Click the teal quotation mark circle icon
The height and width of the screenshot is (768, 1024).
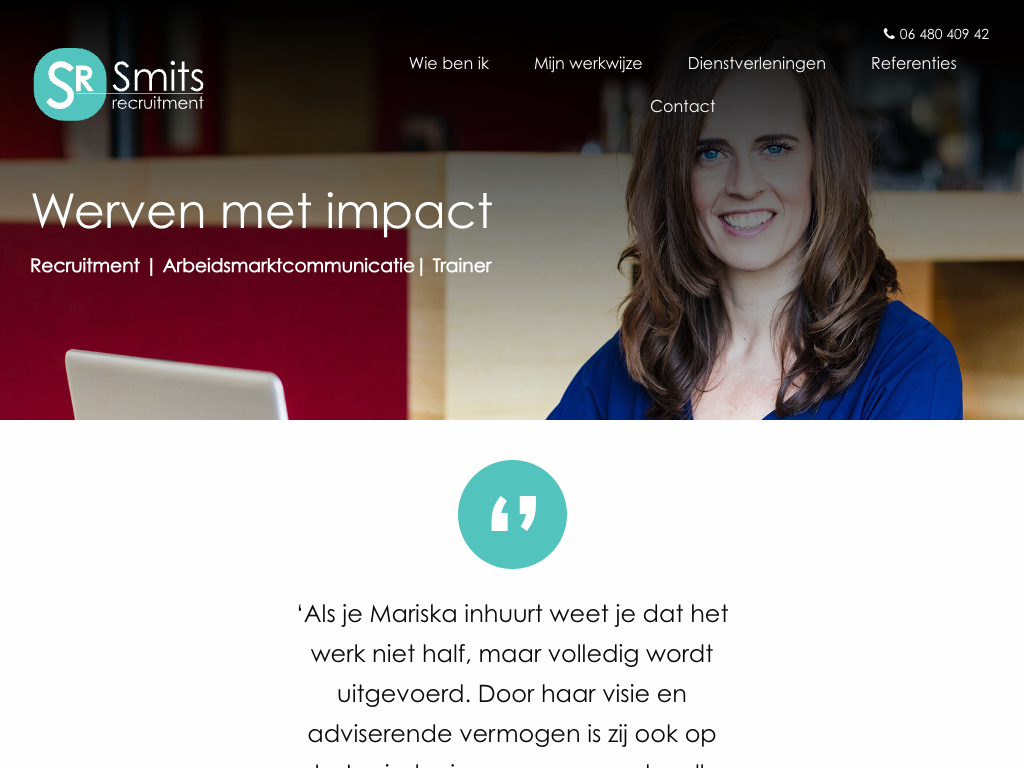[x=512, y=515]
